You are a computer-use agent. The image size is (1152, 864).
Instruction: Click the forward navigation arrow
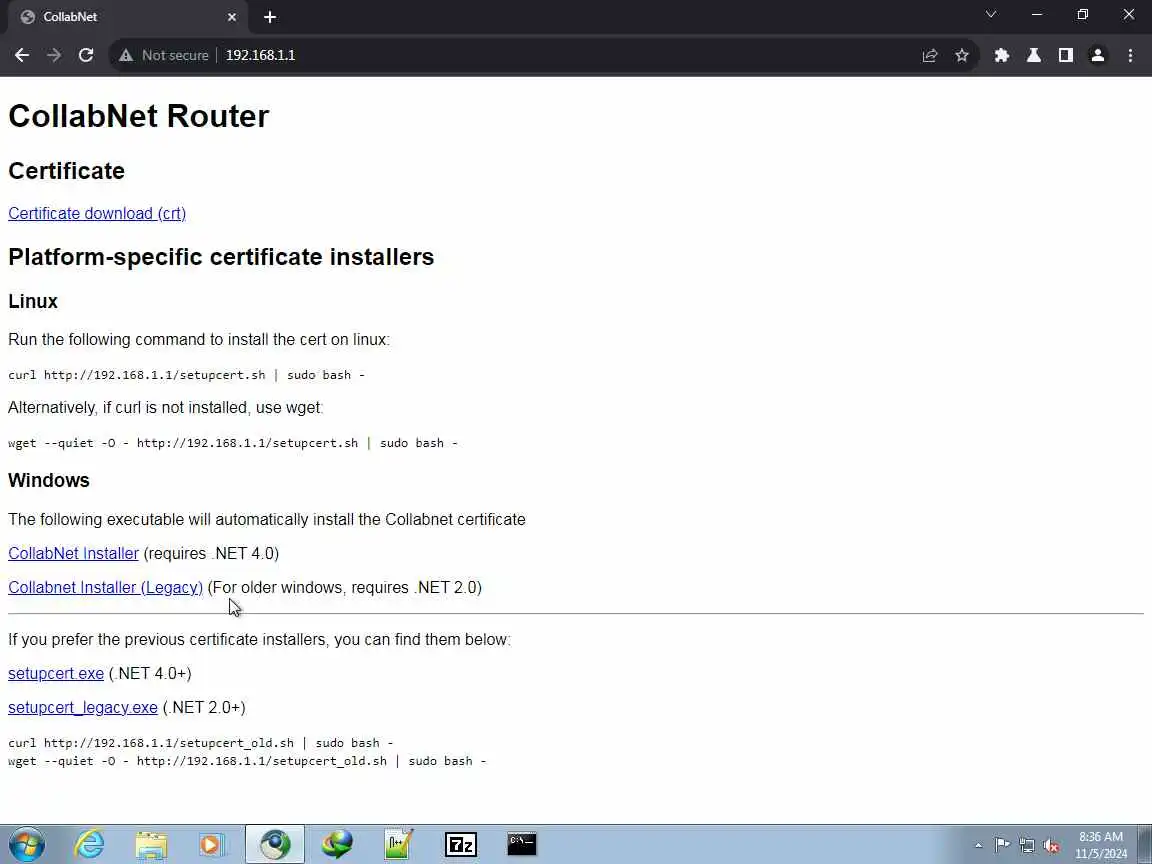tap(54, 55)
